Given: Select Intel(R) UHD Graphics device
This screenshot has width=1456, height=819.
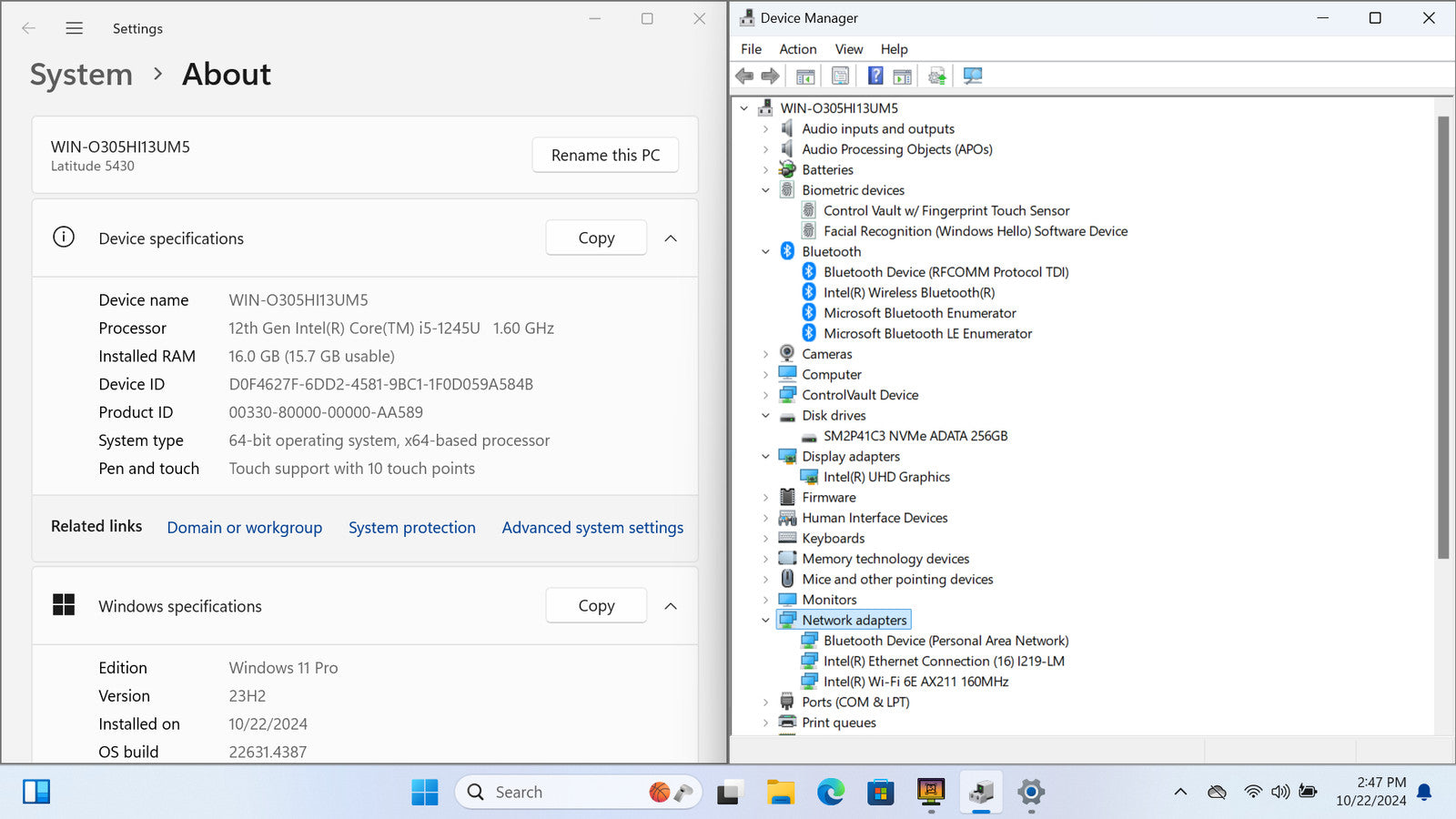Looking at the screenshot, I should pyautogui.click(x=886, y=477).
